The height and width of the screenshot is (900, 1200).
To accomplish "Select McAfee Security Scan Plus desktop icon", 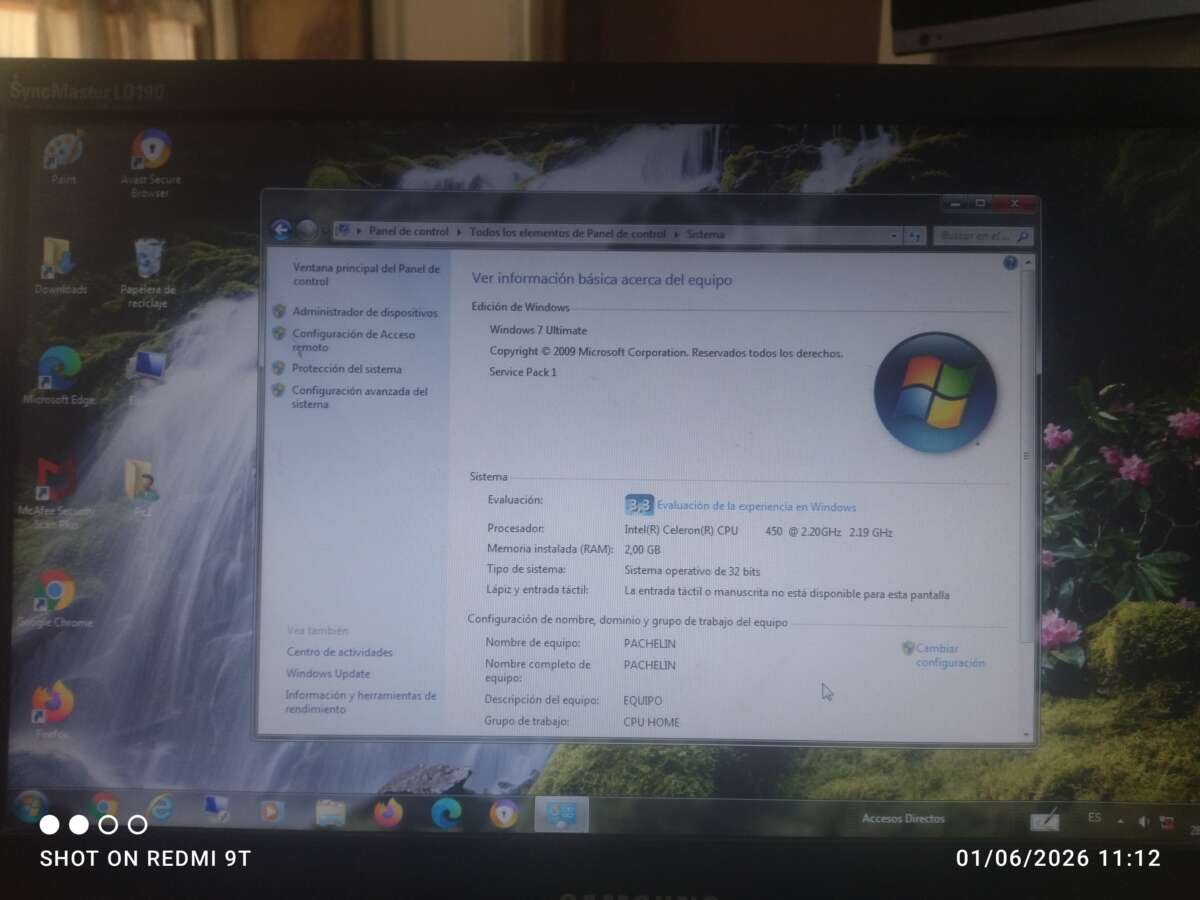I will (x=56, y=494).
